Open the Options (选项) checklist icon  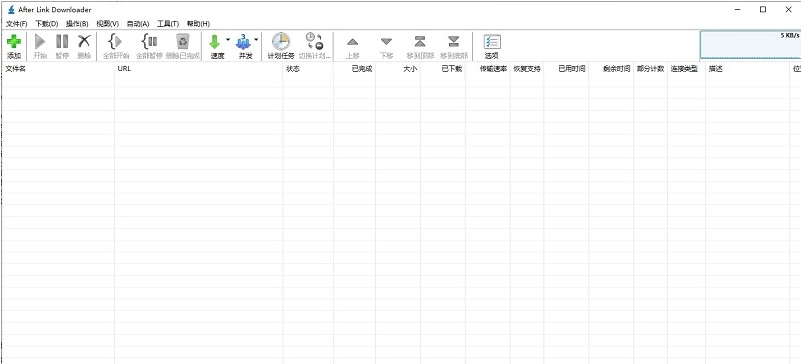pos(492,42)
